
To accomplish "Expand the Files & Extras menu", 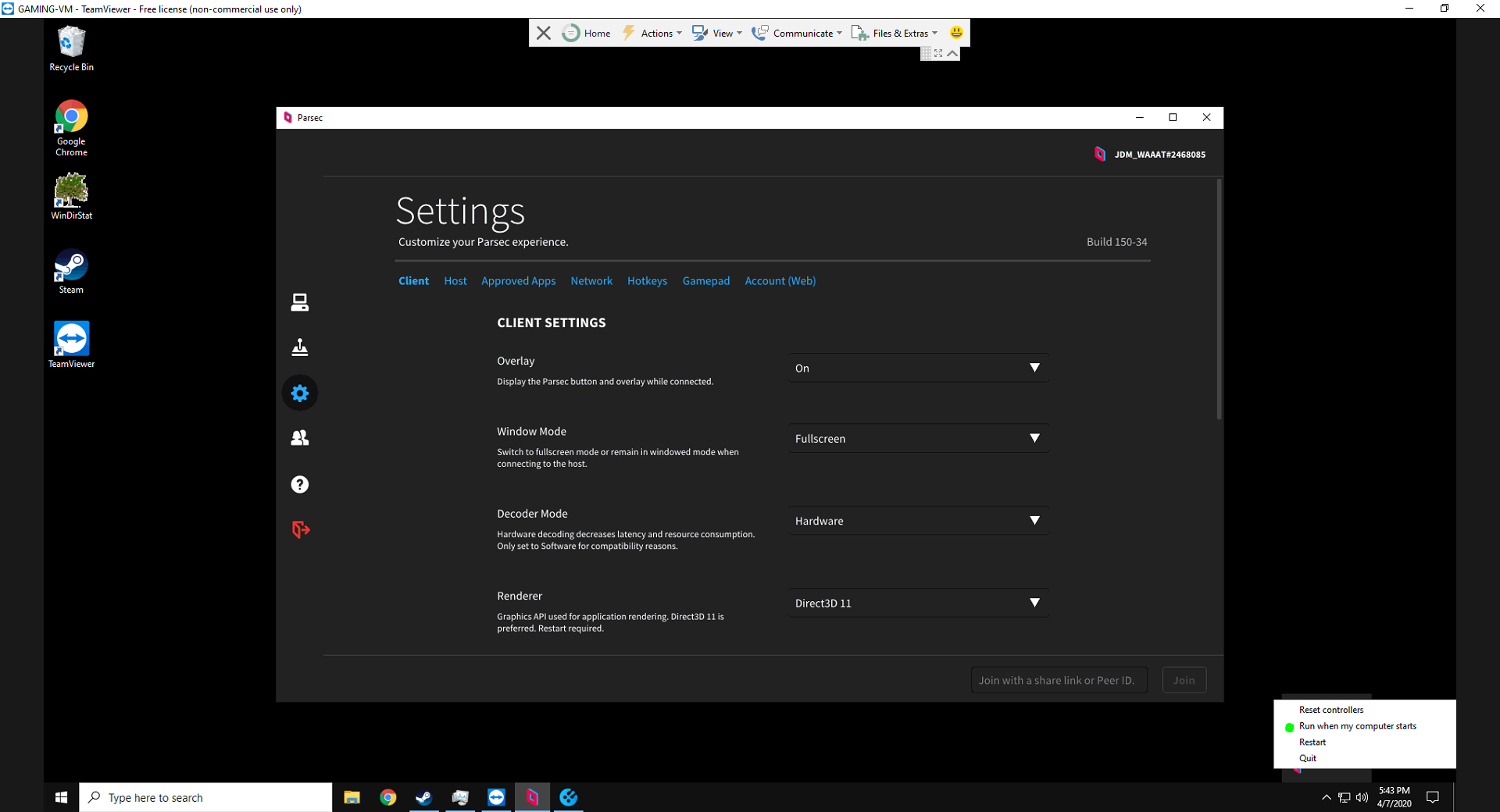I will point(895,33).
